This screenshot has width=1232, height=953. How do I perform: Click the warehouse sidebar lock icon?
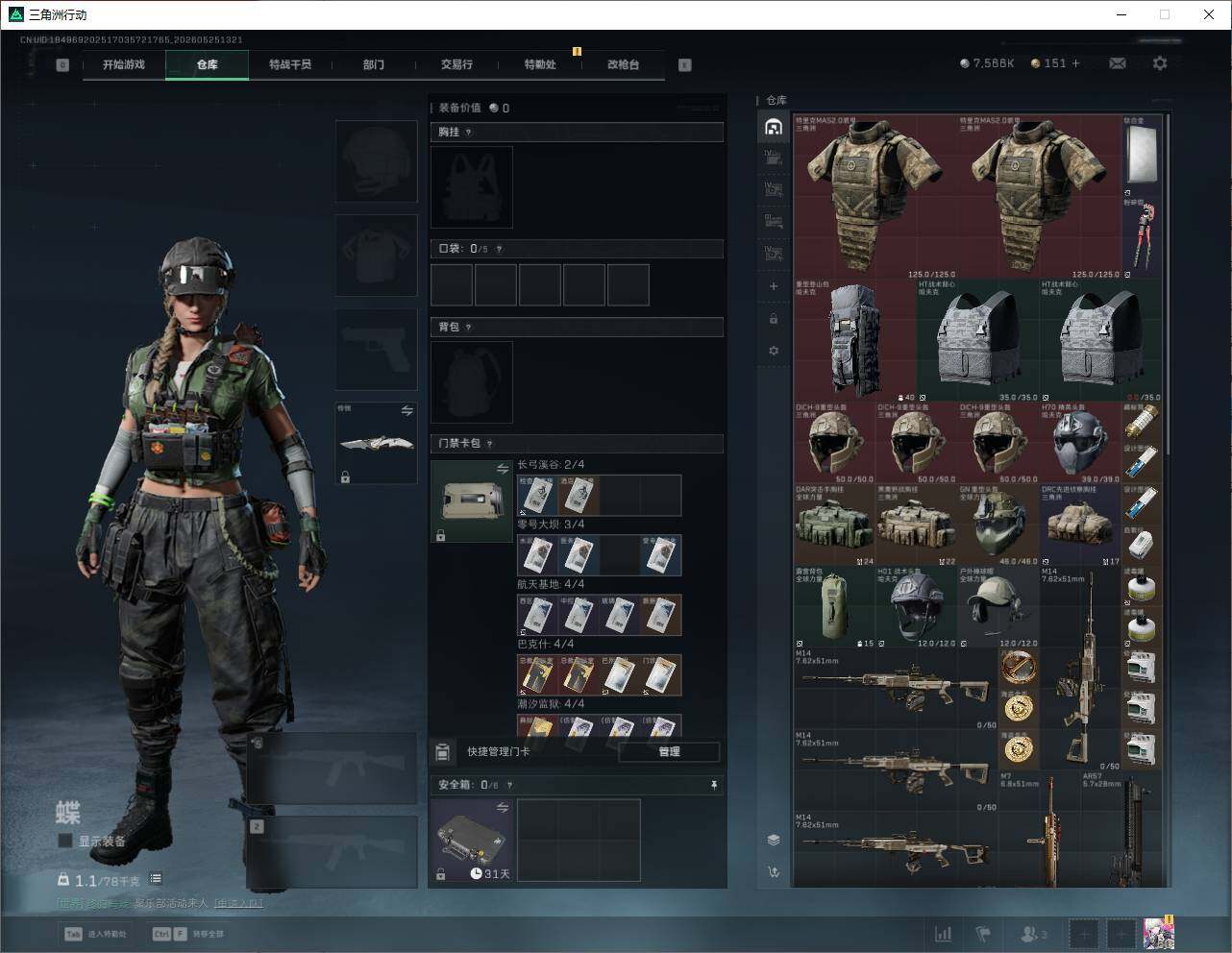pyautogui.click(x=774, y=319)
